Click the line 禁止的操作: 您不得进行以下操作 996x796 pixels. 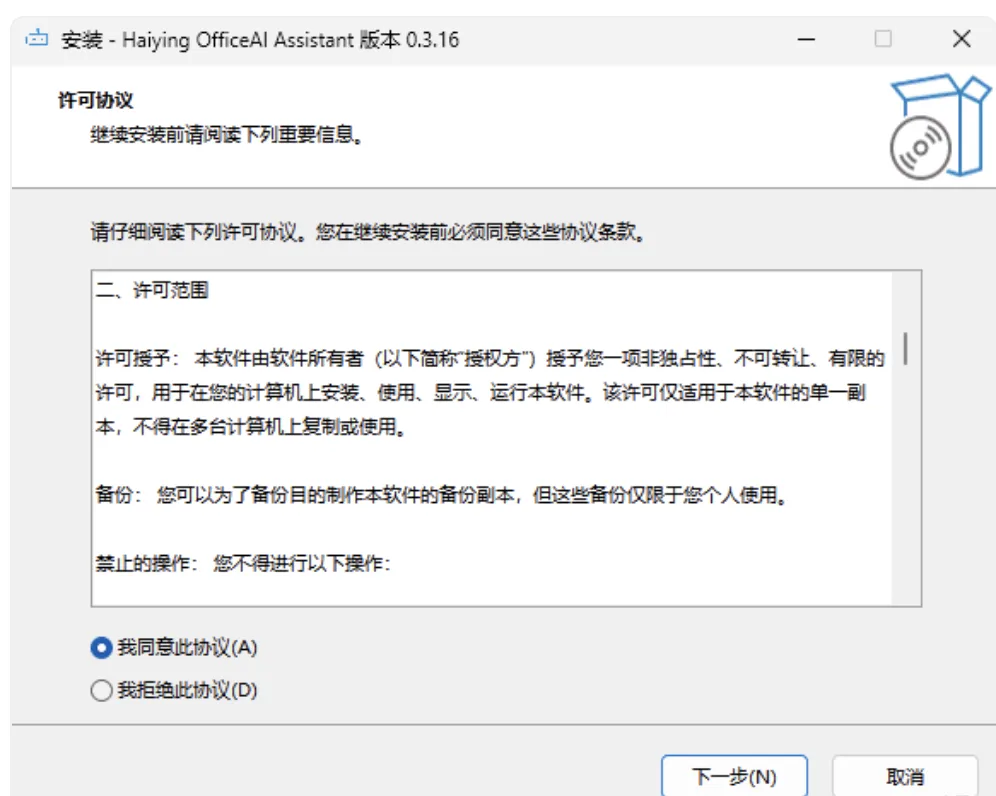[x=243, y=563]
